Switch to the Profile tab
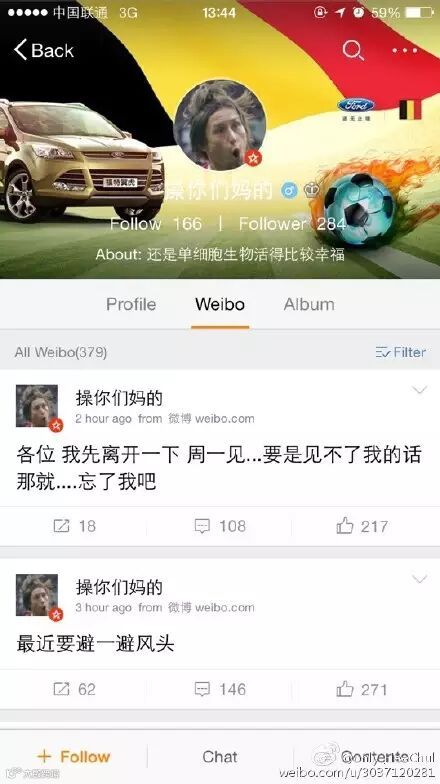 (131, 304)
